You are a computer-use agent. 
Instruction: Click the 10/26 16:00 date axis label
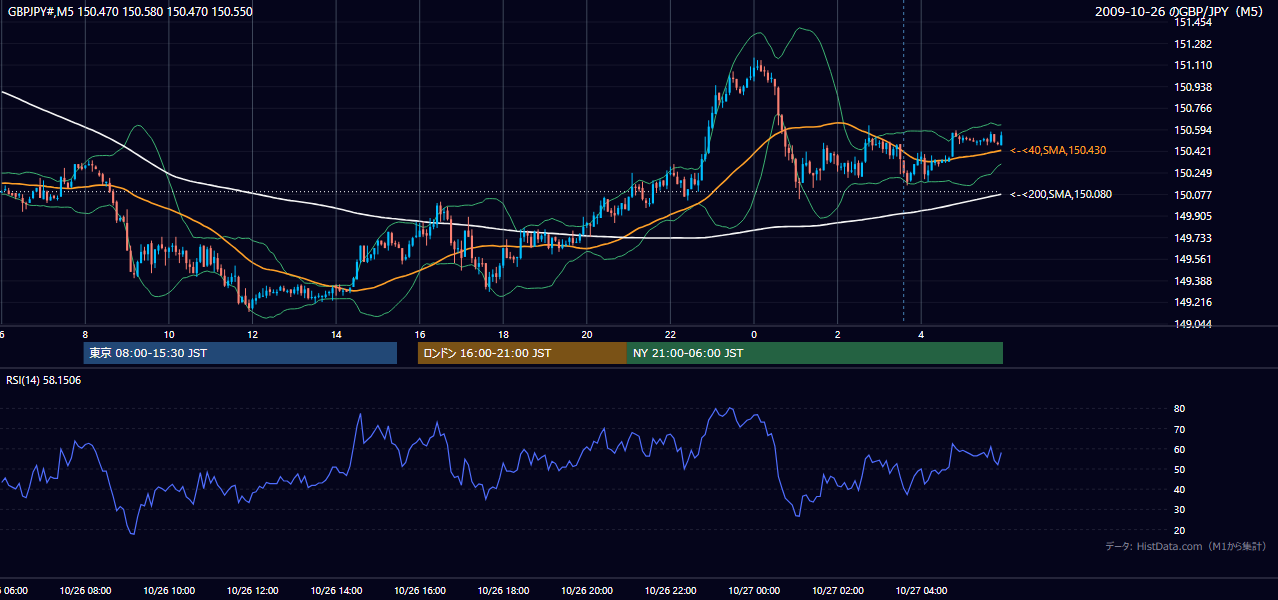420,591
